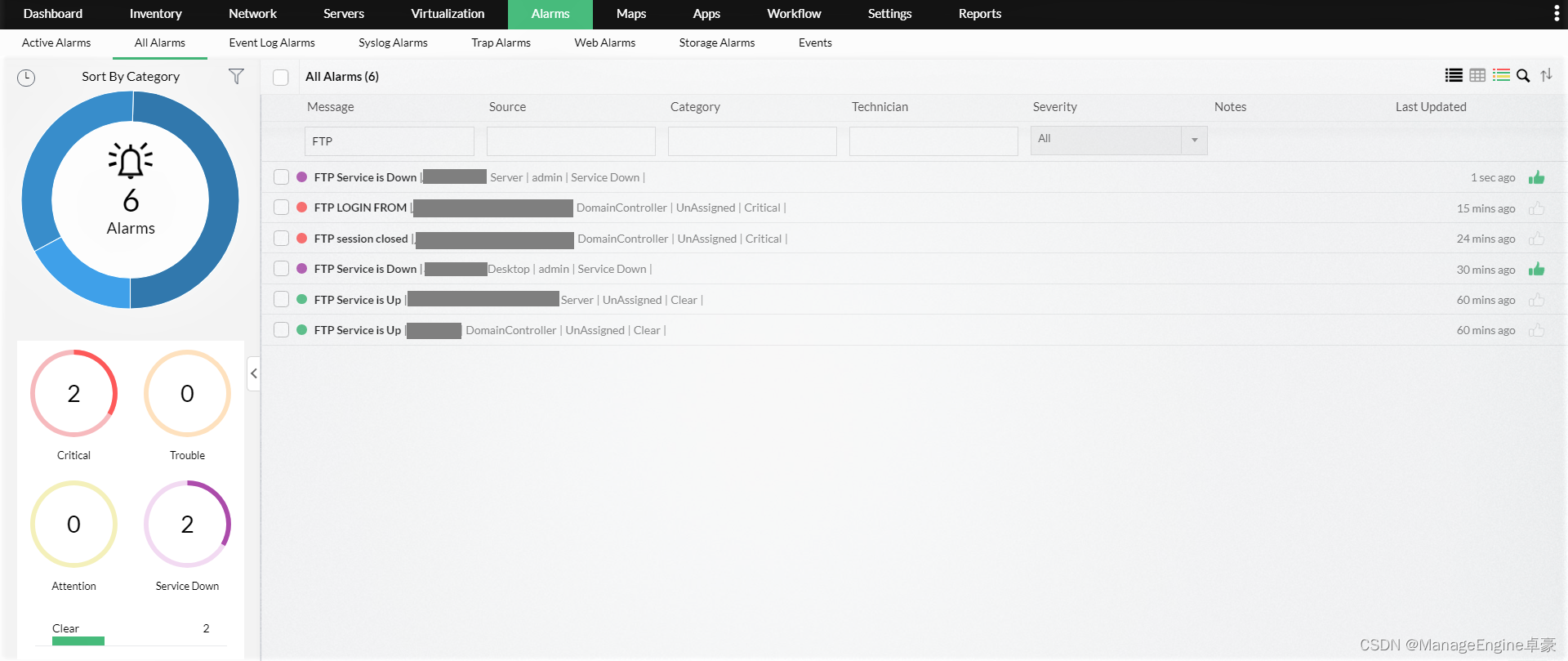This screenshot has height=661, width=1568.
Task: Click purple status dot of first FTP Service Down
Action: (x=301, y=176)
